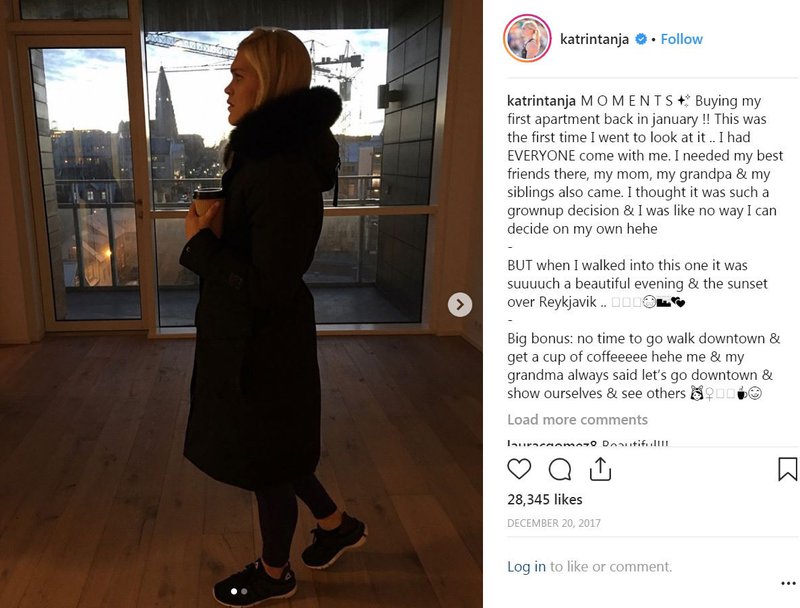Click the main apartment photo
The image size is (800, 608).
pyautogui.click(x=241, y=304)
